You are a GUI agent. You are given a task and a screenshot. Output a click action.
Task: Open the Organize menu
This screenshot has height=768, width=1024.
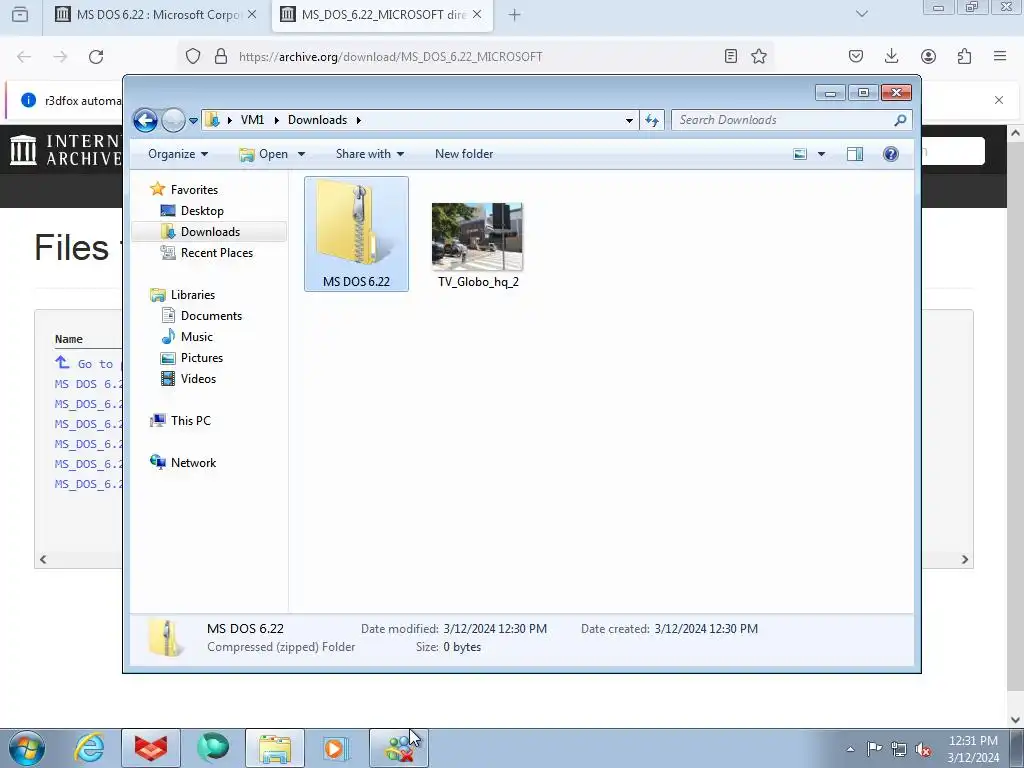coord(178,154)
